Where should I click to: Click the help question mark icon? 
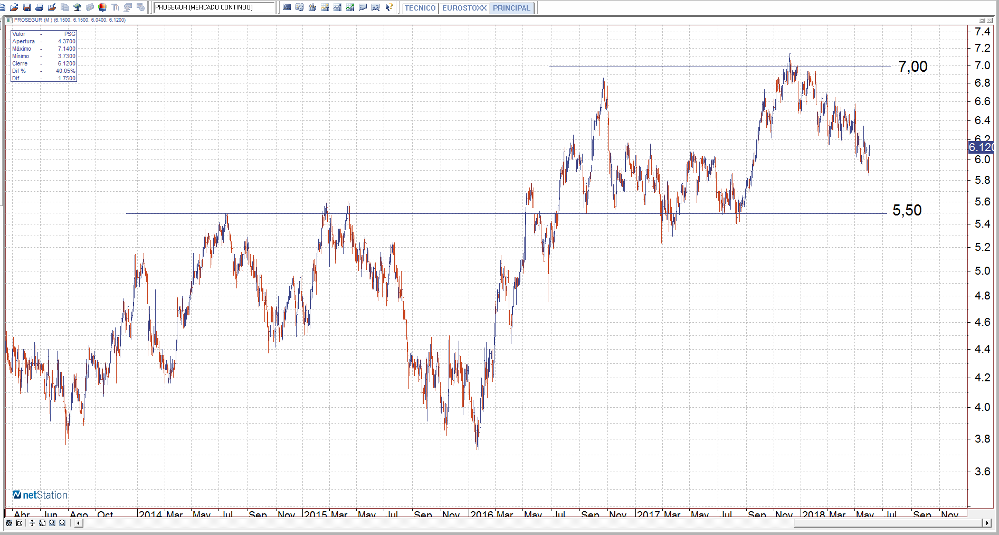pyautogui.click(x=387, y=7)
